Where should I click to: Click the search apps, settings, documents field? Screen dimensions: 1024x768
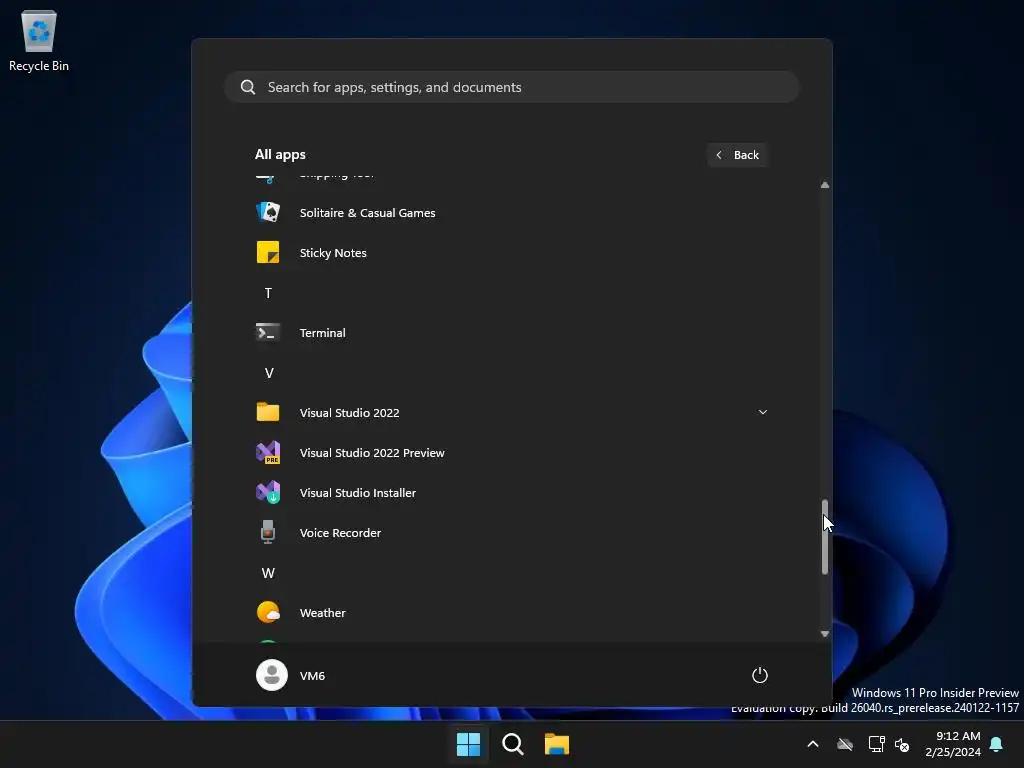(512, 88)
